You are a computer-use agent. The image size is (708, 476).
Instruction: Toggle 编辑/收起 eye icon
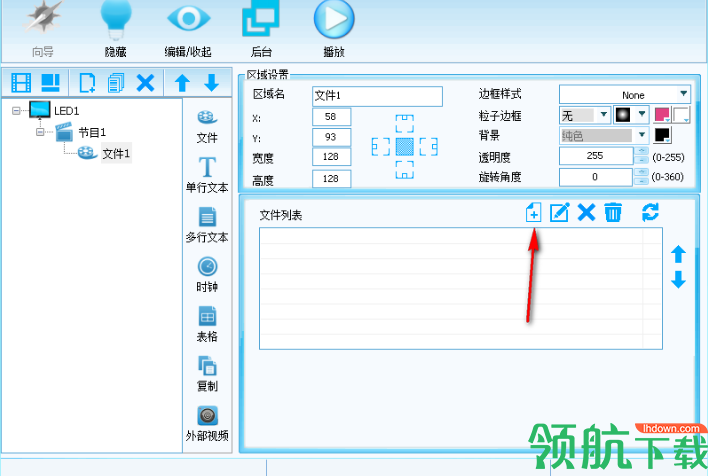coord(188,18)
